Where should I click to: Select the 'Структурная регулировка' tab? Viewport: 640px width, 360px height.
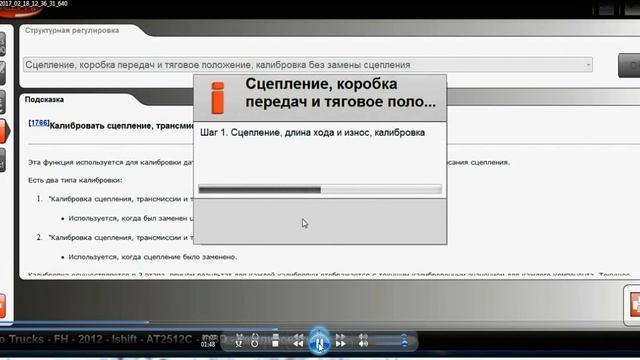click(72, 31)
